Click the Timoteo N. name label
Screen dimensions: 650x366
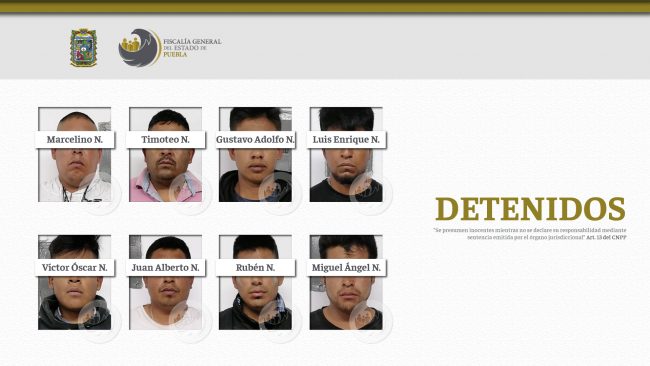[165, 140]
